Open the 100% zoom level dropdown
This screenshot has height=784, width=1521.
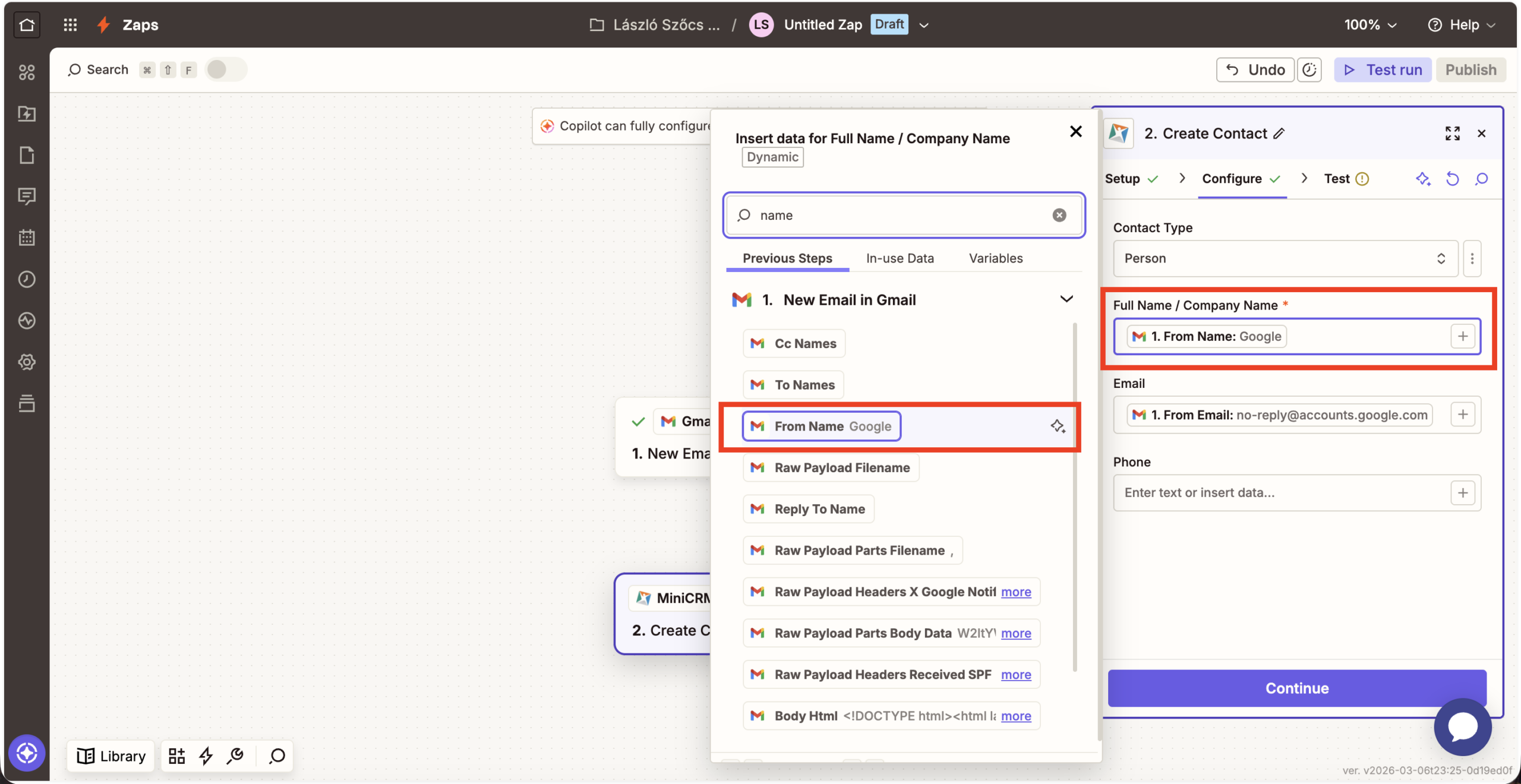(1371, 24)
